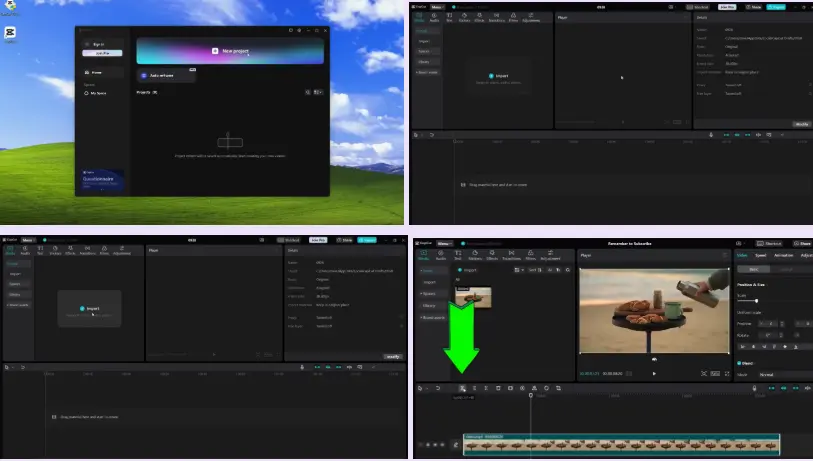Select the imported picnic video thumbnail in media bin
This screenshot has width=813, height=461.
pos(473,297)
